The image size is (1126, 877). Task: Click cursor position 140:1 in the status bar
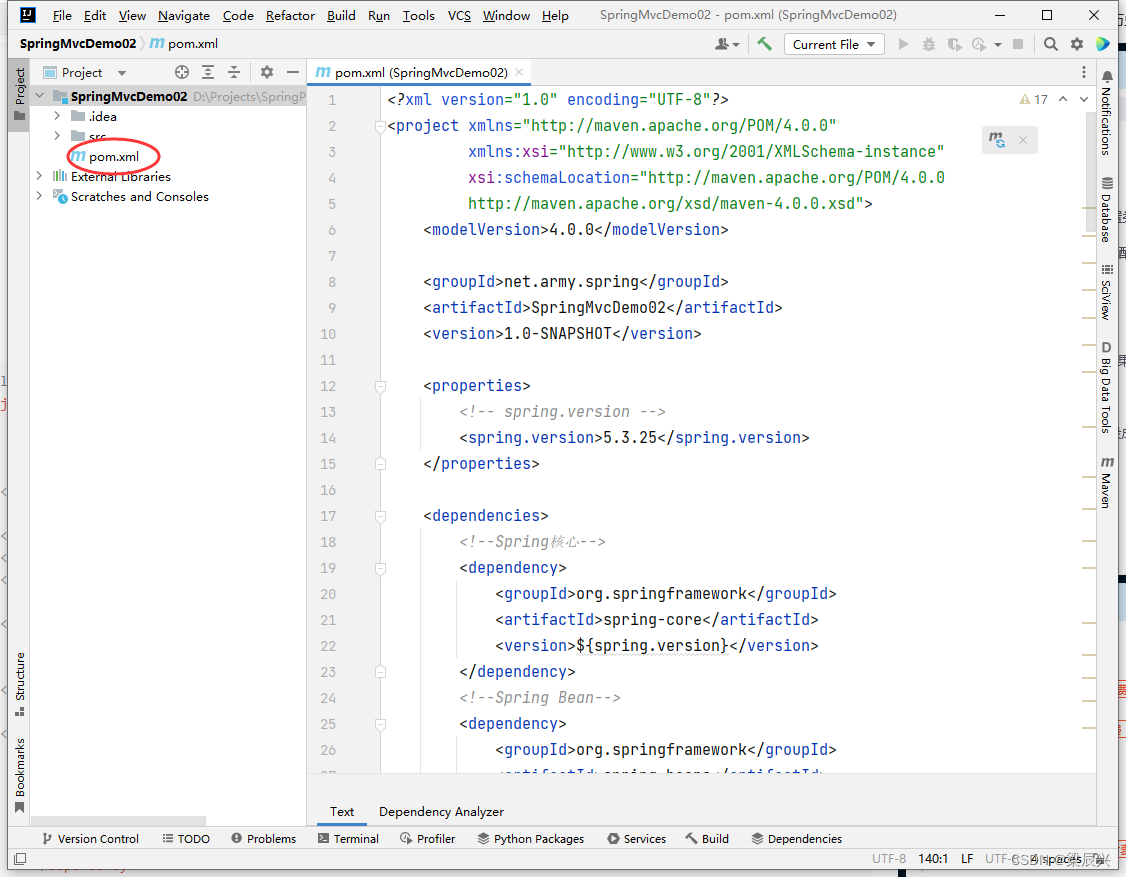point(933,858)
